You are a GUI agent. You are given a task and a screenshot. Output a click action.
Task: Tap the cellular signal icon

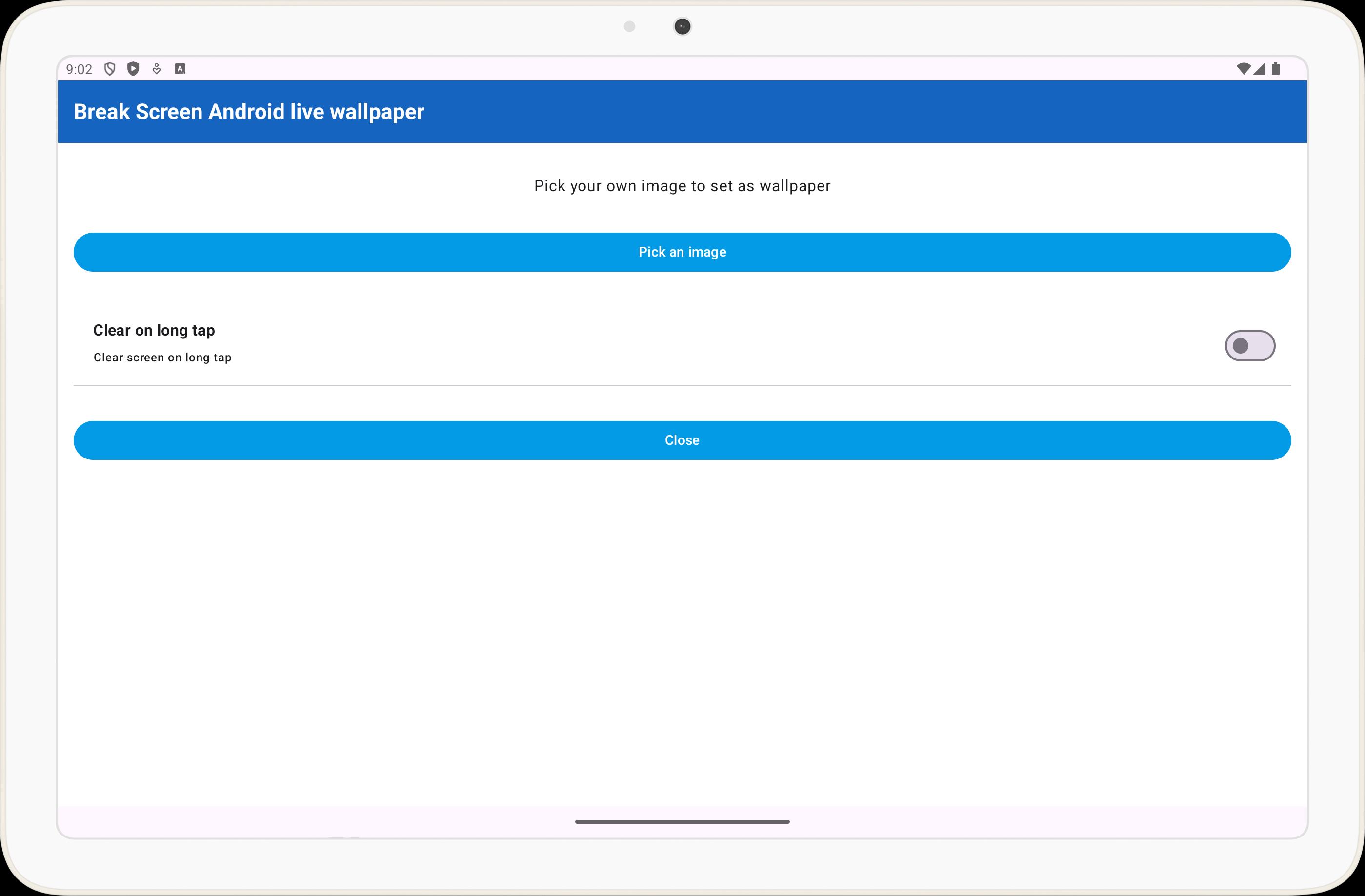(x=1259, y=69)
